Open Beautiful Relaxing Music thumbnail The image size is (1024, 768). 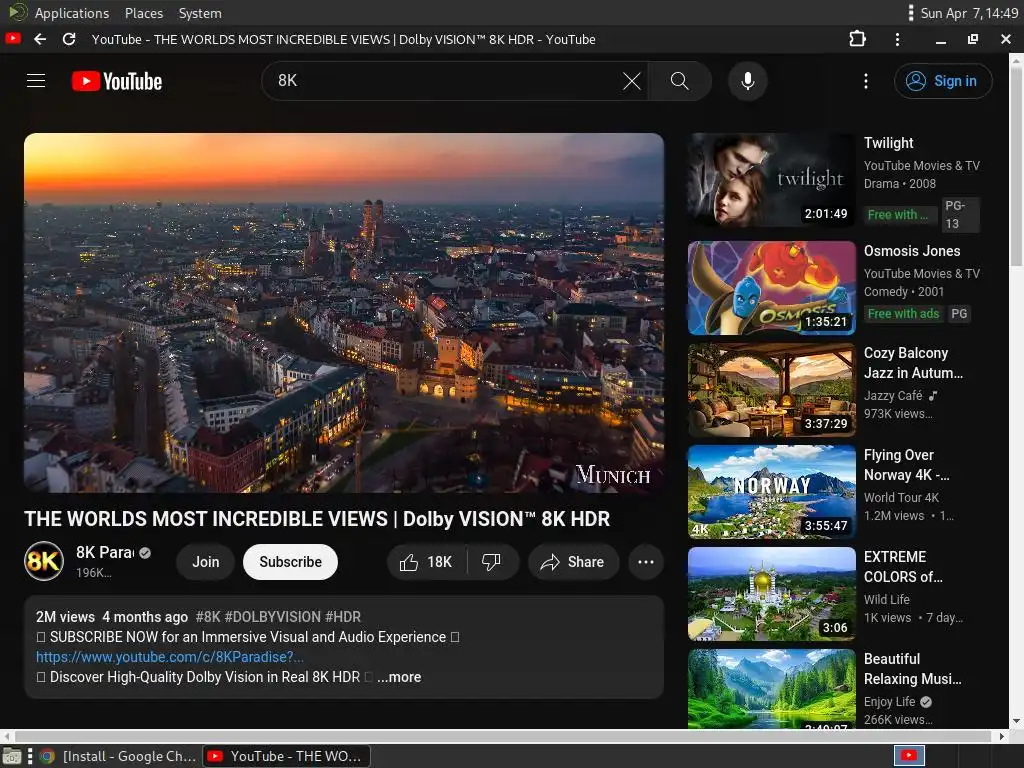coord(771,688)
